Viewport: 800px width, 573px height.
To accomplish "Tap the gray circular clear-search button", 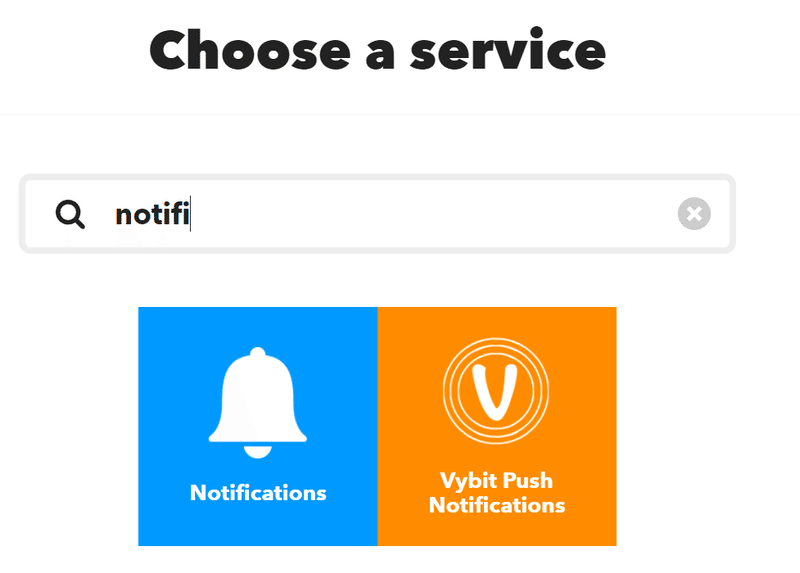I will coord(694,213).
